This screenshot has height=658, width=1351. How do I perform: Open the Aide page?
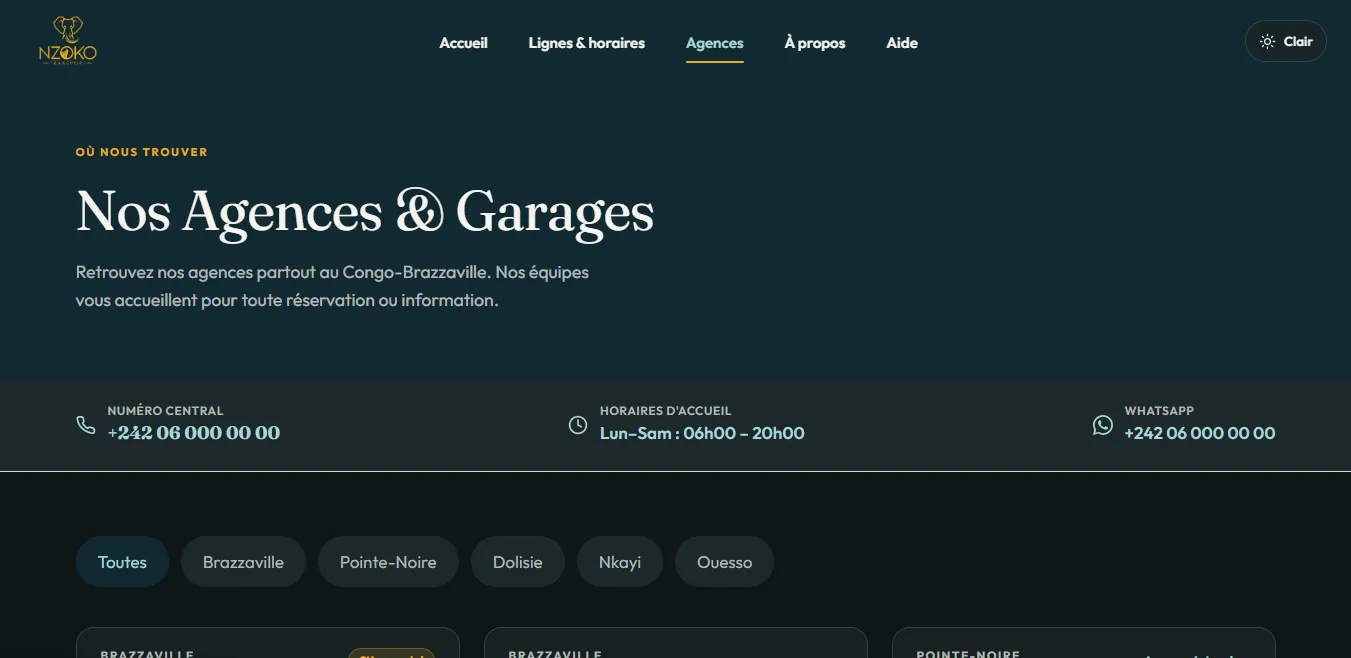902,43
